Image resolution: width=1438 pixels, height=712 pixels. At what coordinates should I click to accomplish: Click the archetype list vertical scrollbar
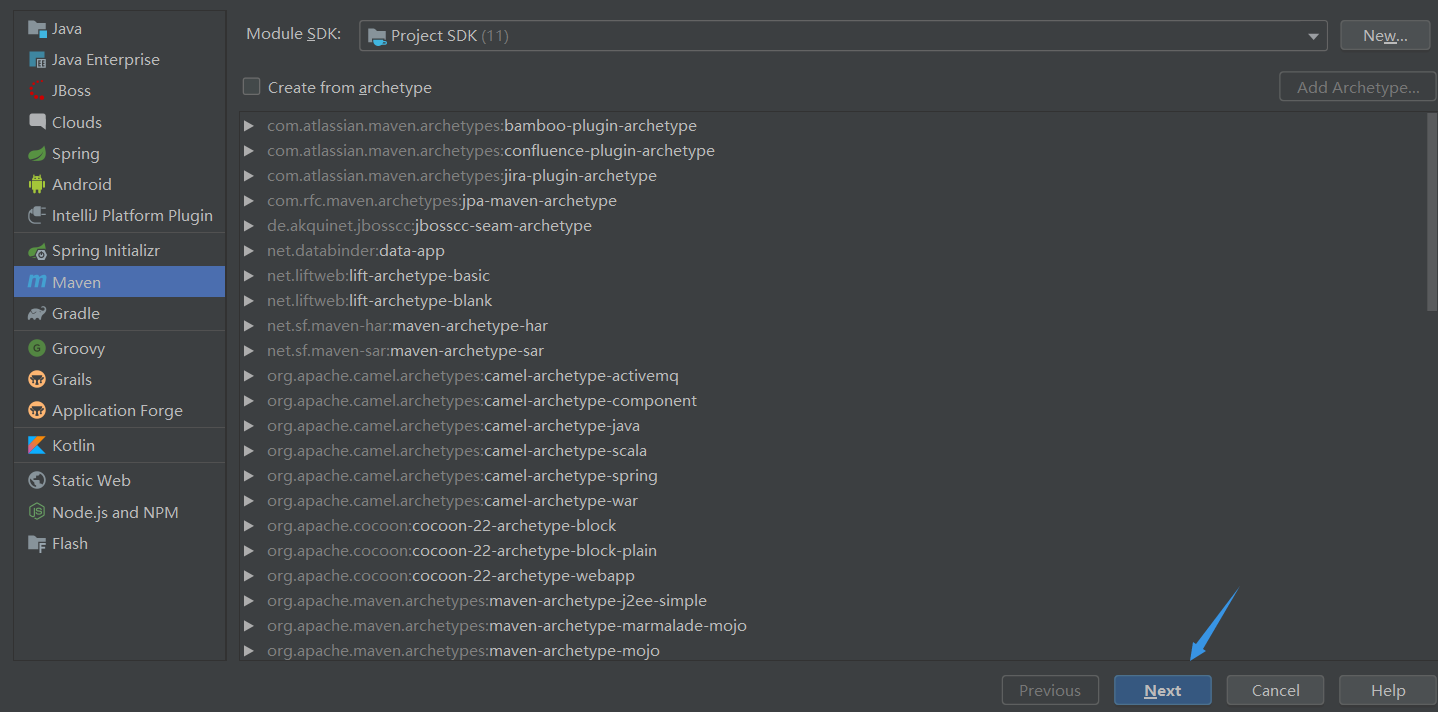[x=1432, y=212]
